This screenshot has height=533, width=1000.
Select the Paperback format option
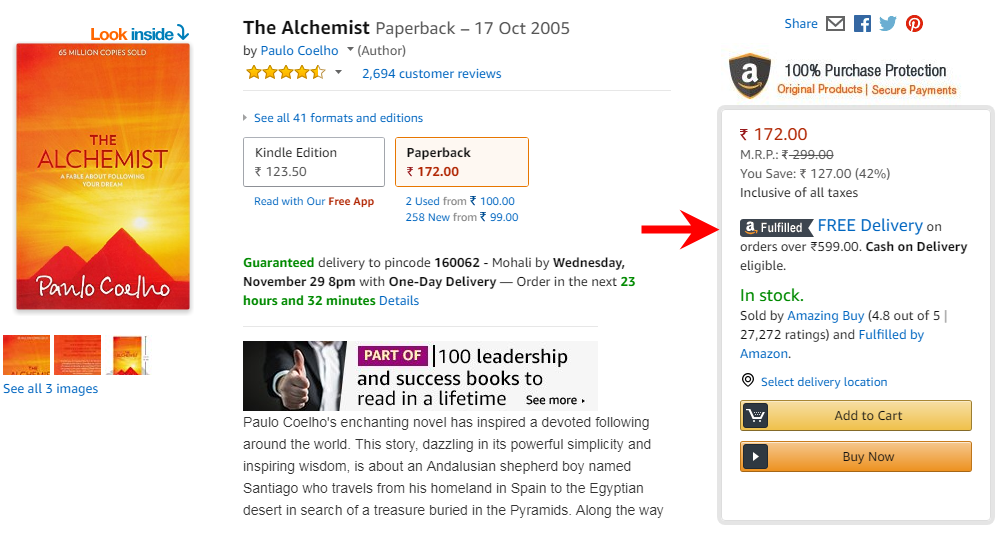click(x=461, y=162)
